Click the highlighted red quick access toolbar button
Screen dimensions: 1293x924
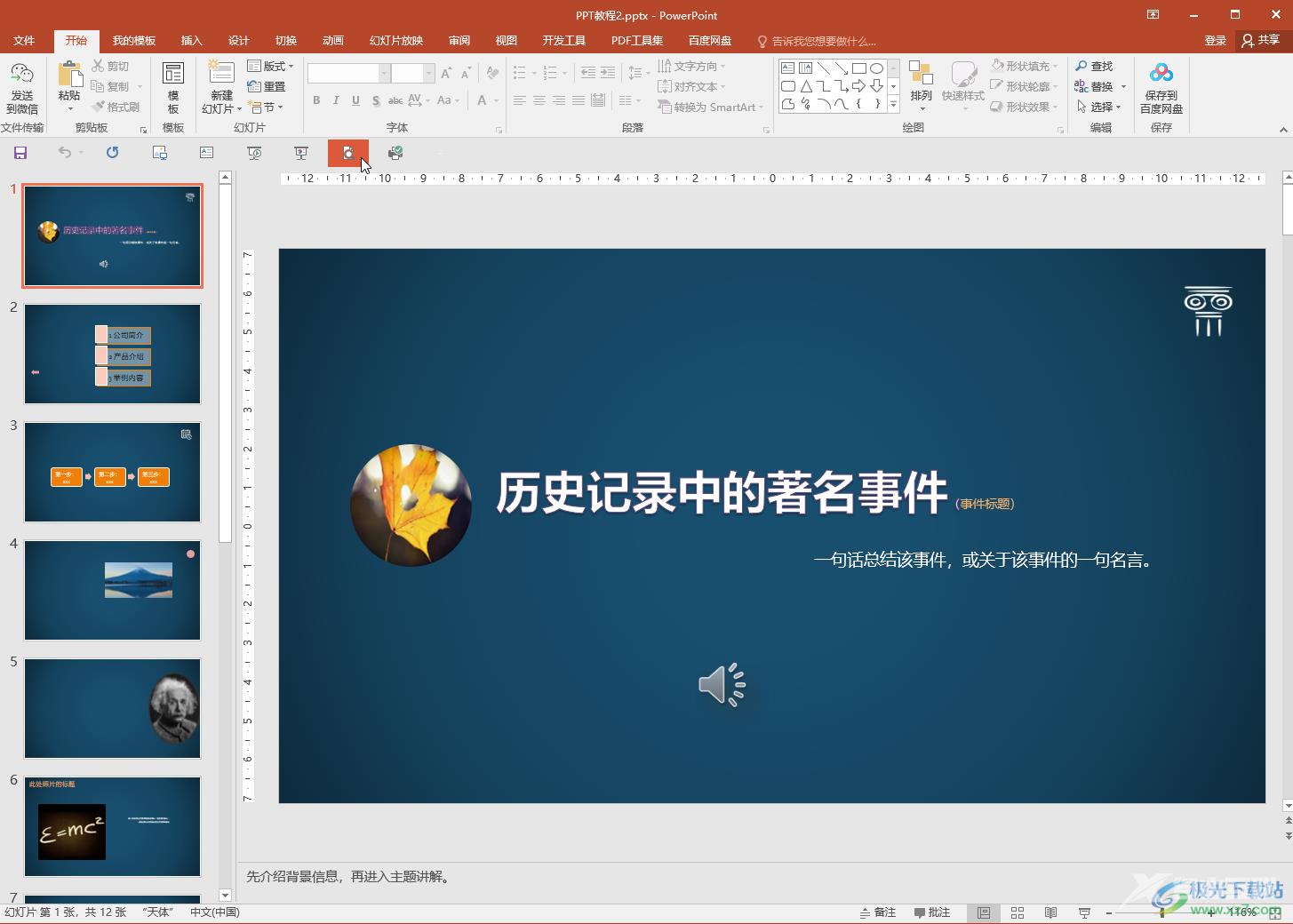click(x=348, y=153)
